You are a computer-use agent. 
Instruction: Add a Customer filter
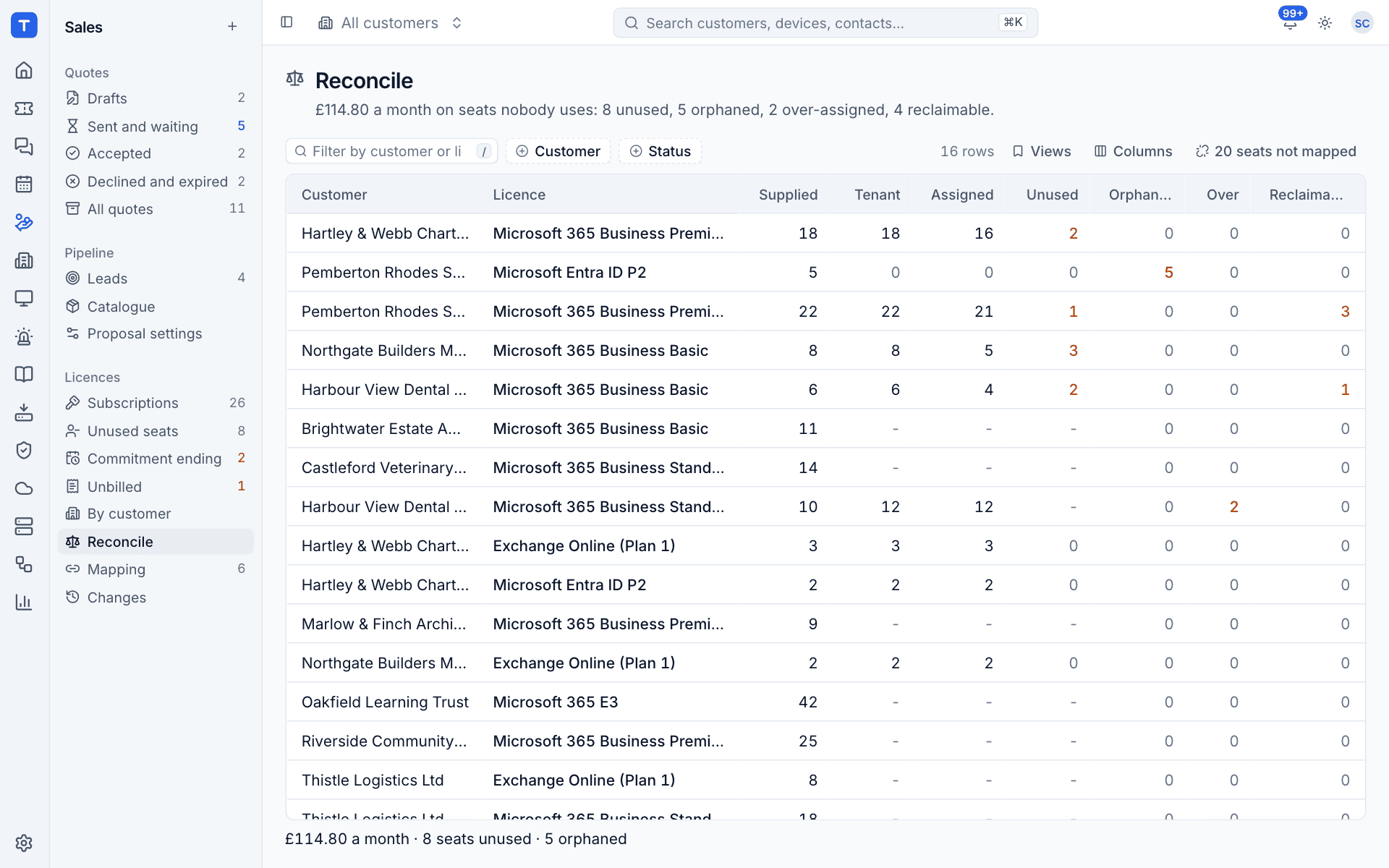[558, 151]
